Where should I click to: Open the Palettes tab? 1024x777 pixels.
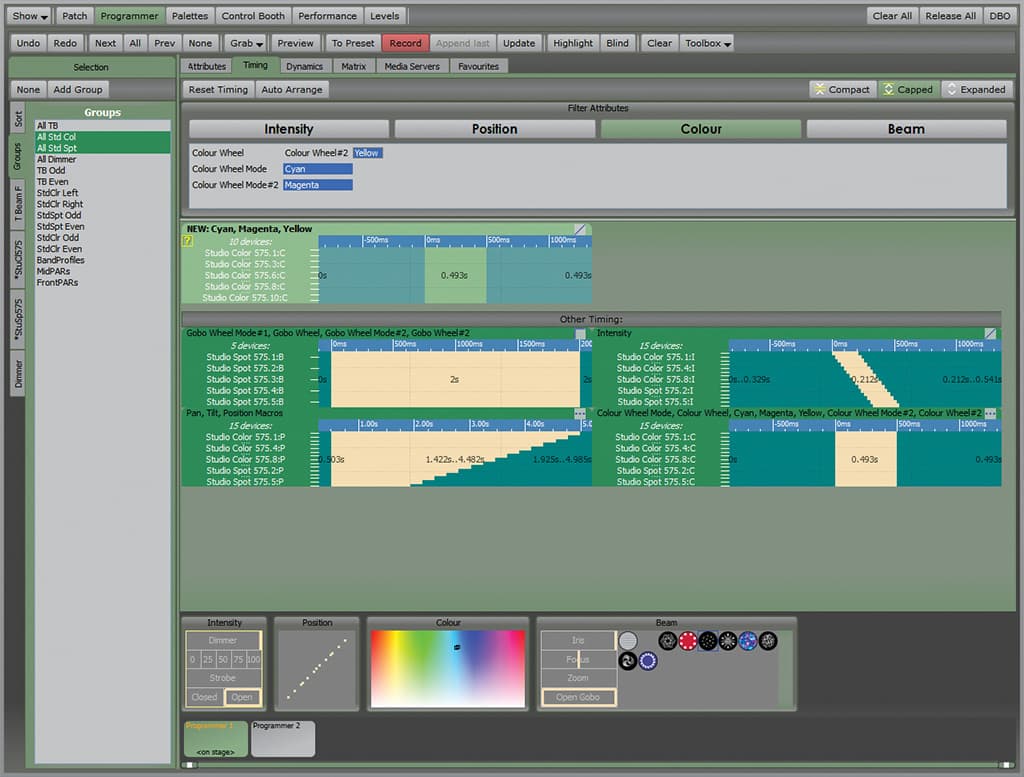(x=189, y=16)
